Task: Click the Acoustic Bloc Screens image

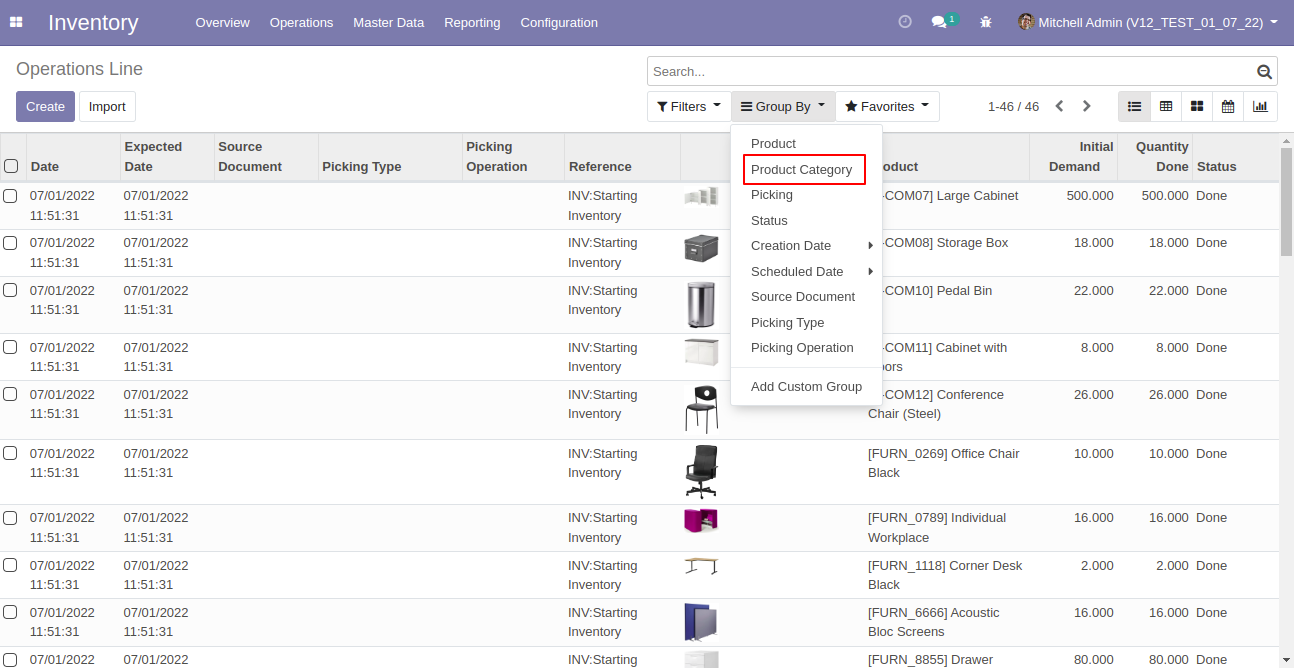Action: (x=701, y=622)
